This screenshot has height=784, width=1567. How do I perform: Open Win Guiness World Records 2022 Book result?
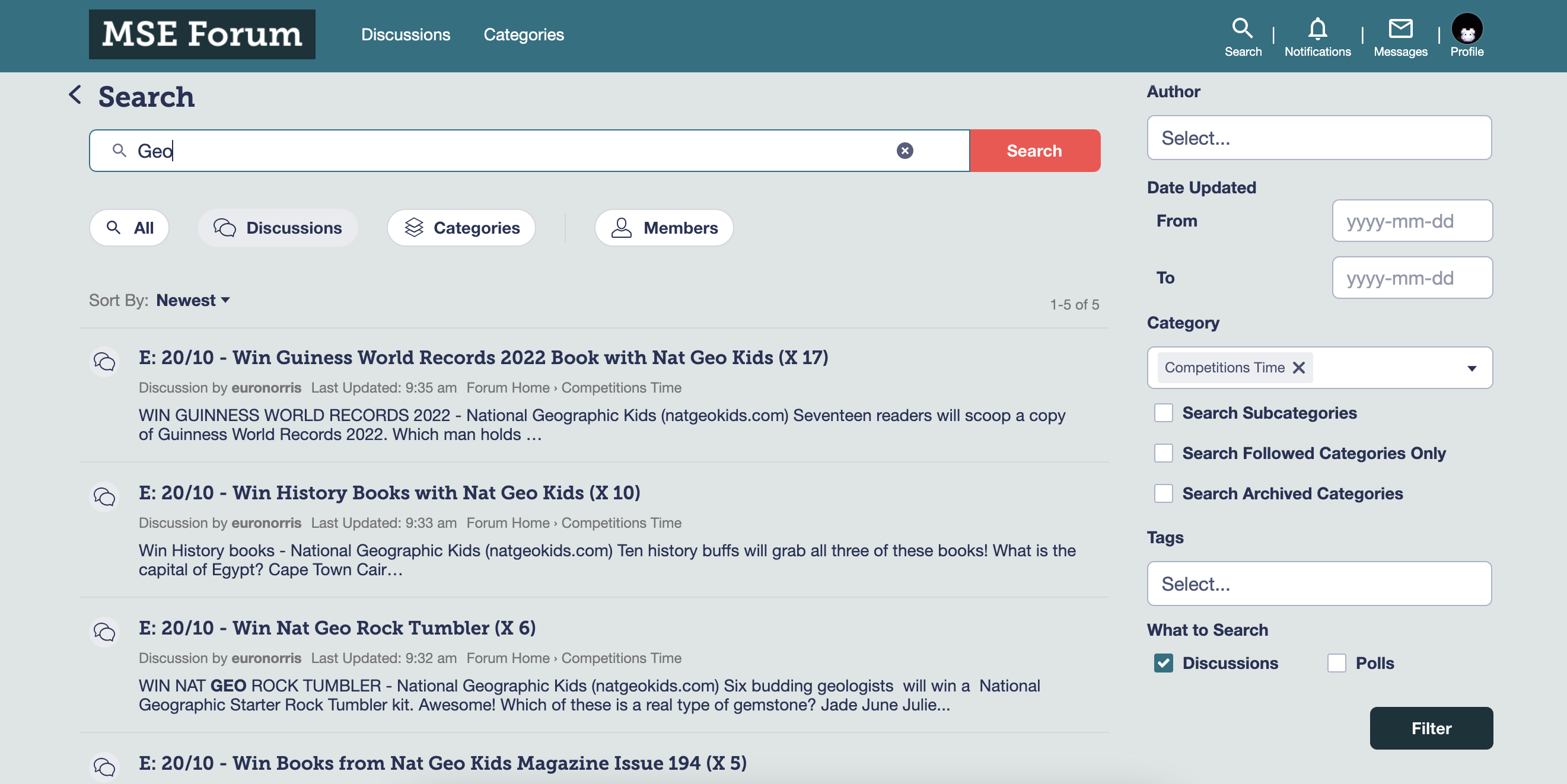(x=483, y=358)
